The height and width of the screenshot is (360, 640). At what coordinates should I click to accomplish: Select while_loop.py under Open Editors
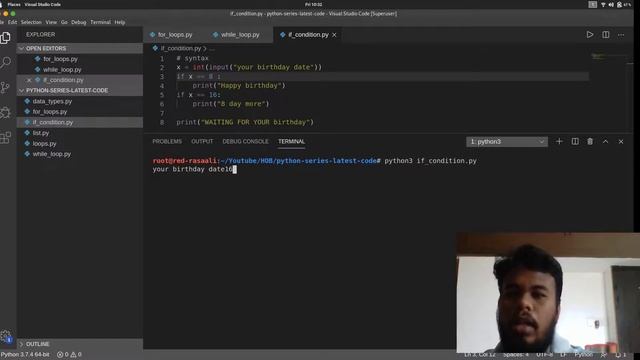click(x=80, y=70)
